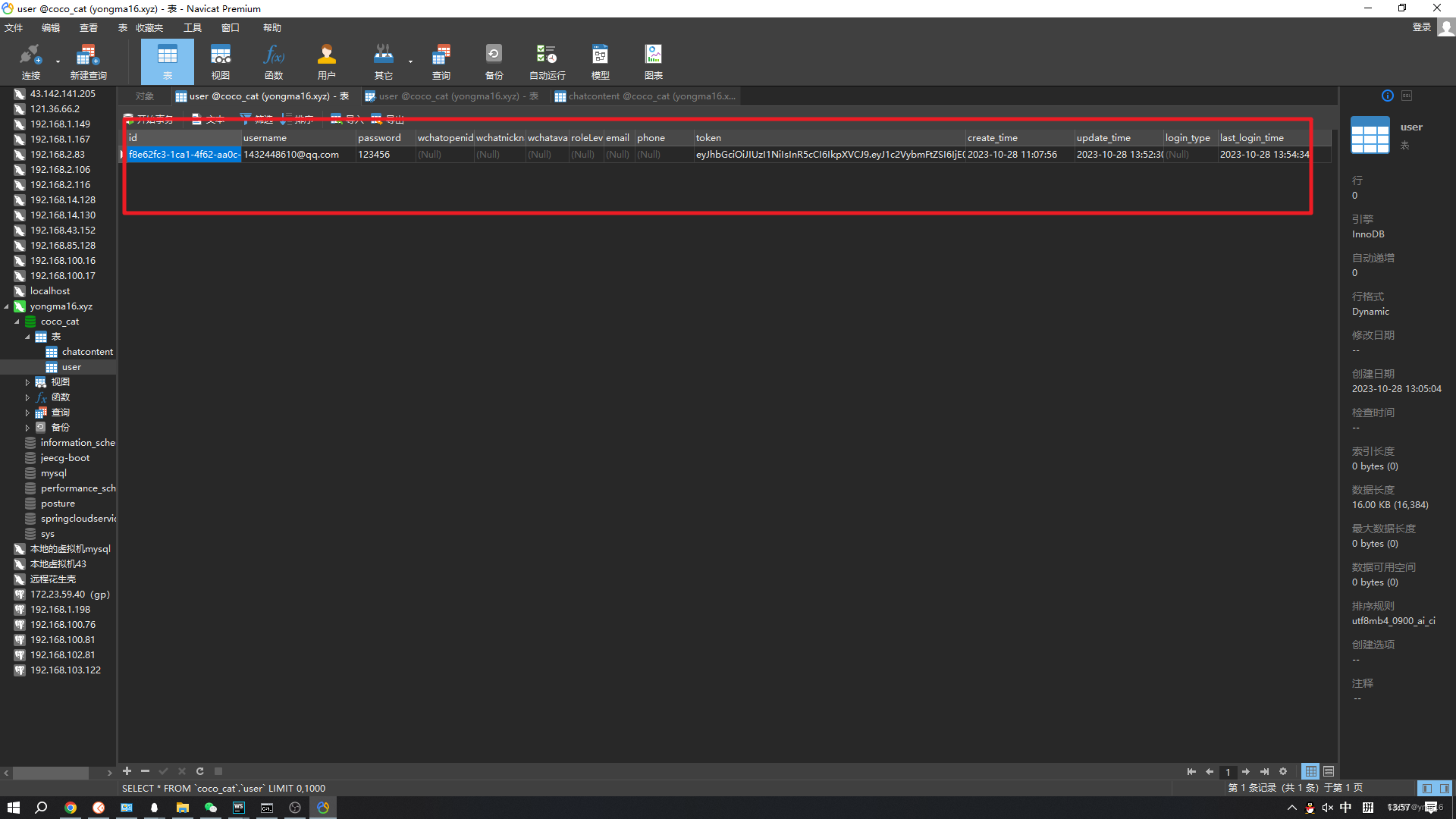This screenshot has width=1456, height=819.
Task: Open the 其它 toolbar dropdown arrow
Action: (410, 62)
